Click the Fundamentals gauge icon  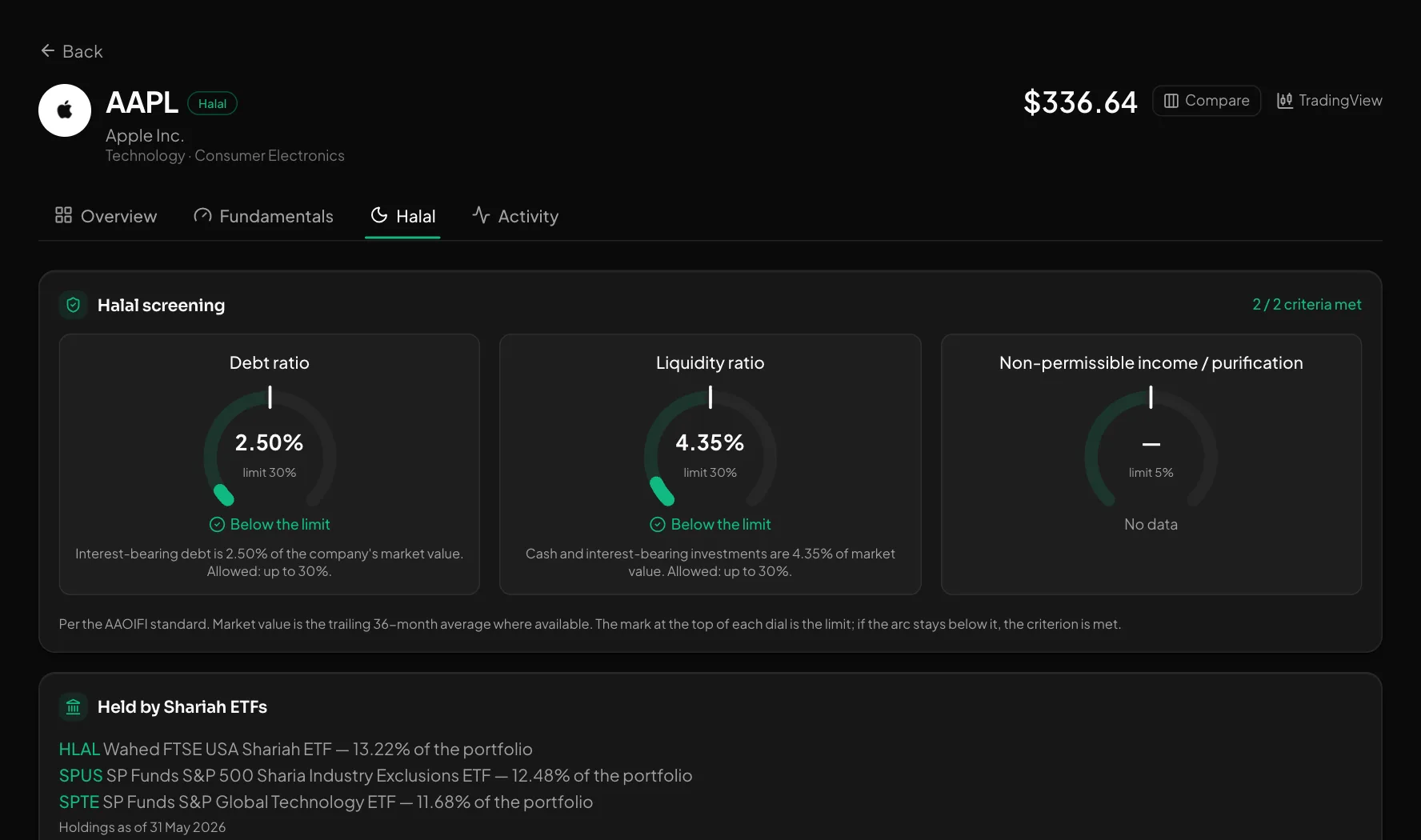[202, 215]
